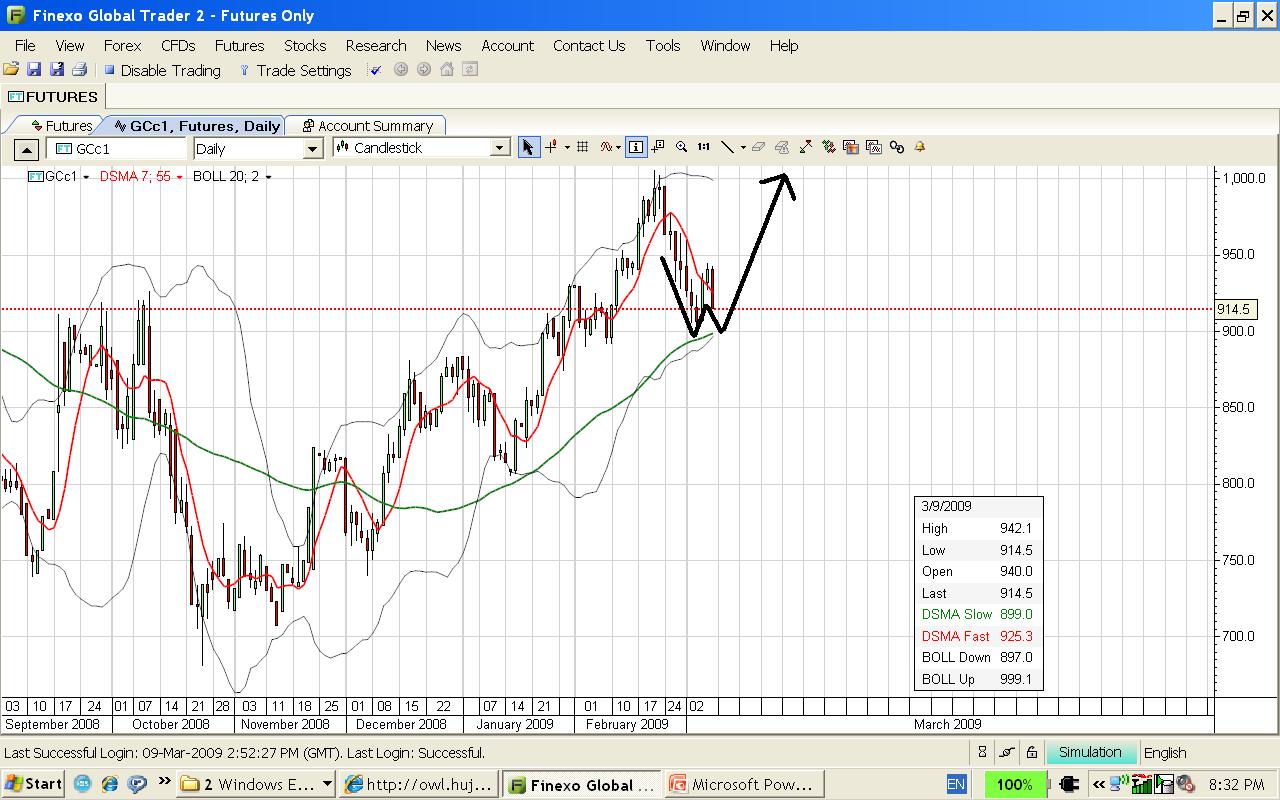Reset chart scale with 1:1 icon
This screenshot has height=800, width=1280.
point(703,147)
